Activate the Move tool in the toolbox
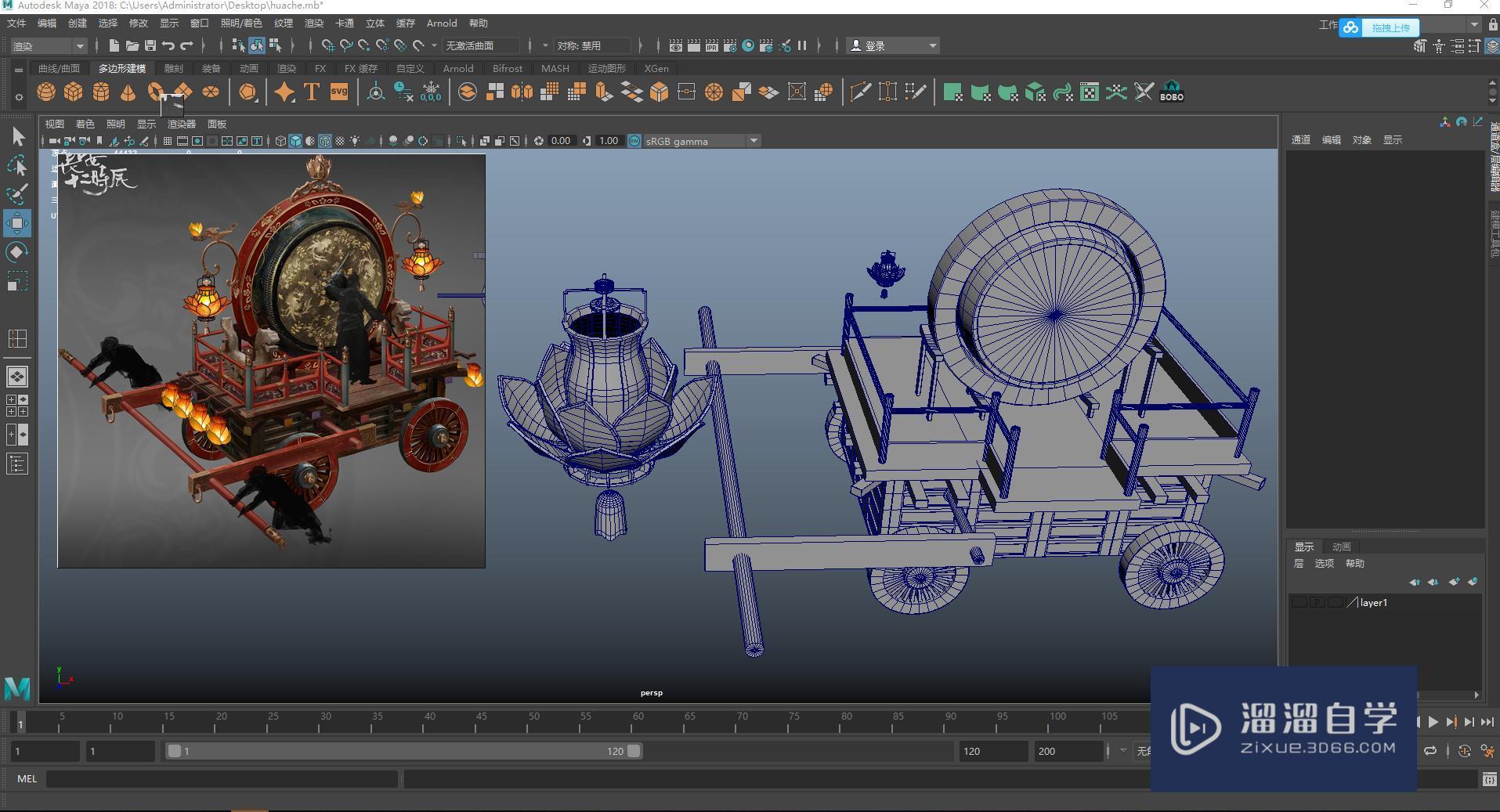 click(16, 223)
